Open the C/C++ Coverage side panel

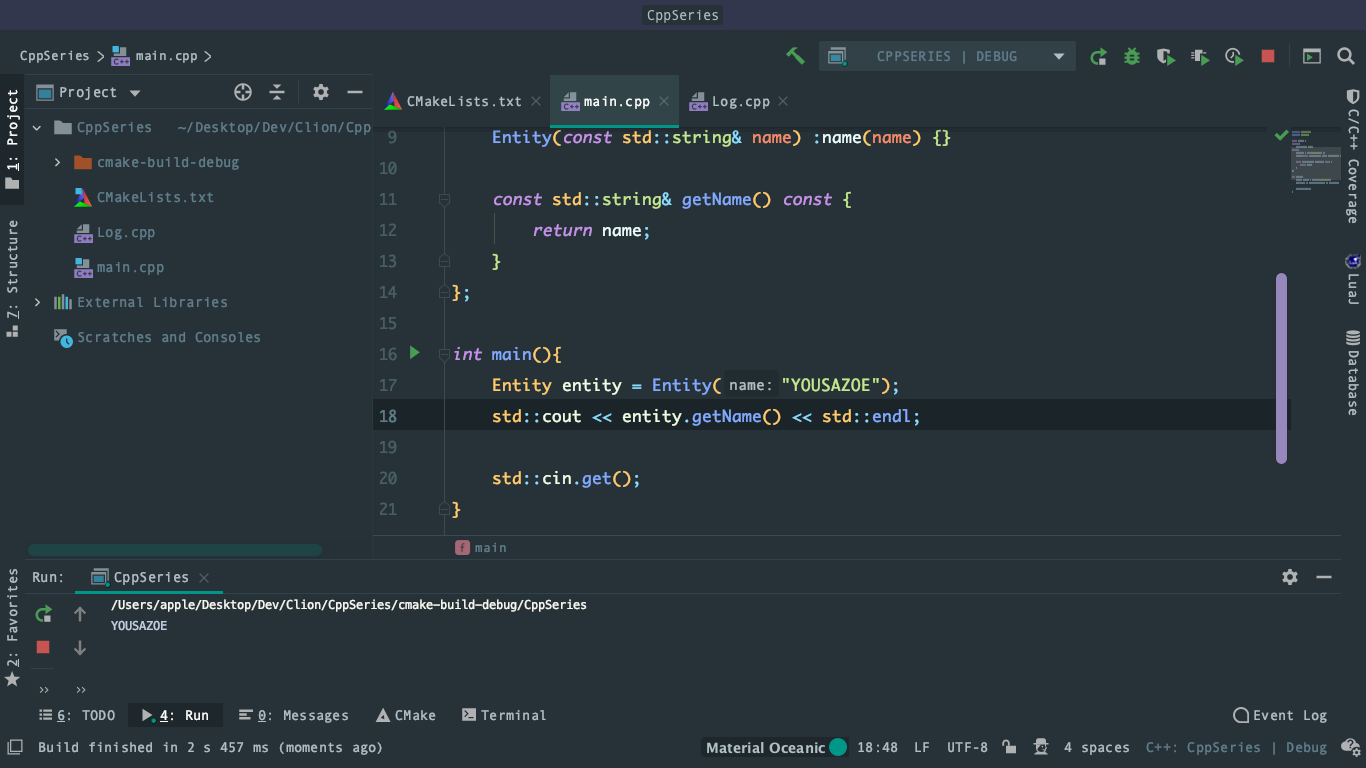point(1352,157)
